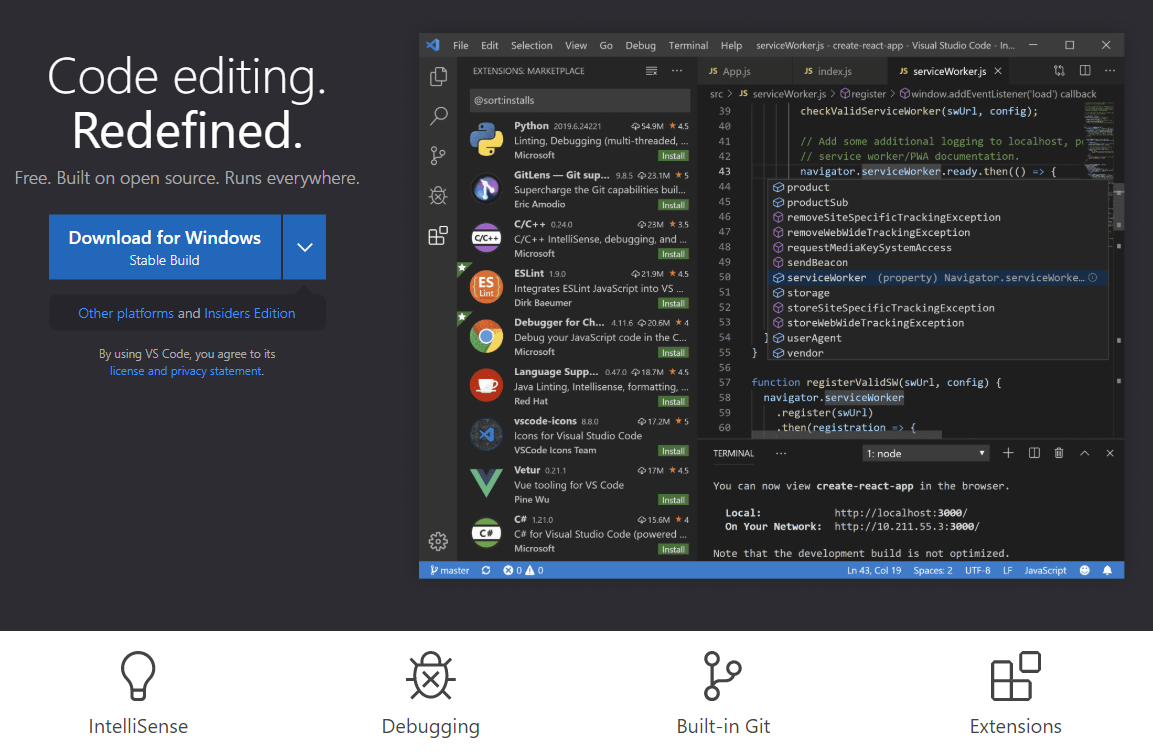Click Download for Windows button
The width and height of the screenshot is (1153, 755).
(165, 247)
